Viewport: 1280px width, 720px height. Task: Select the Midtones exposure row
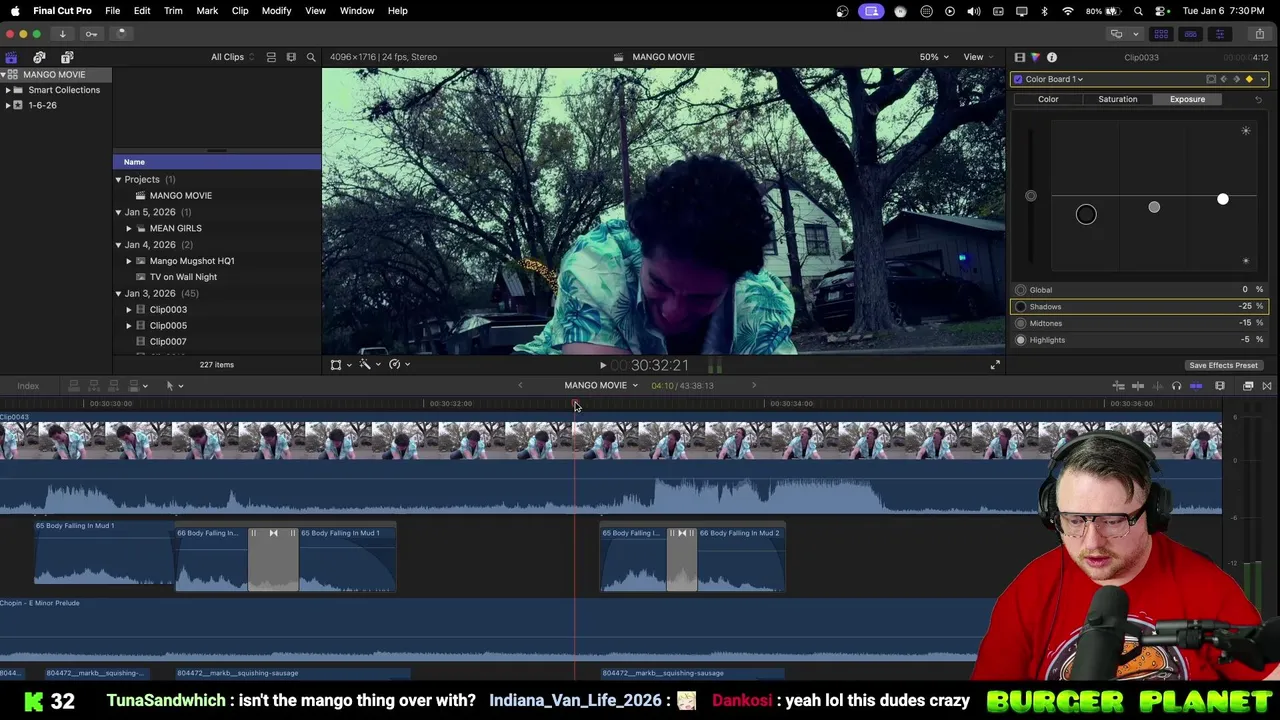point(1139,323)
